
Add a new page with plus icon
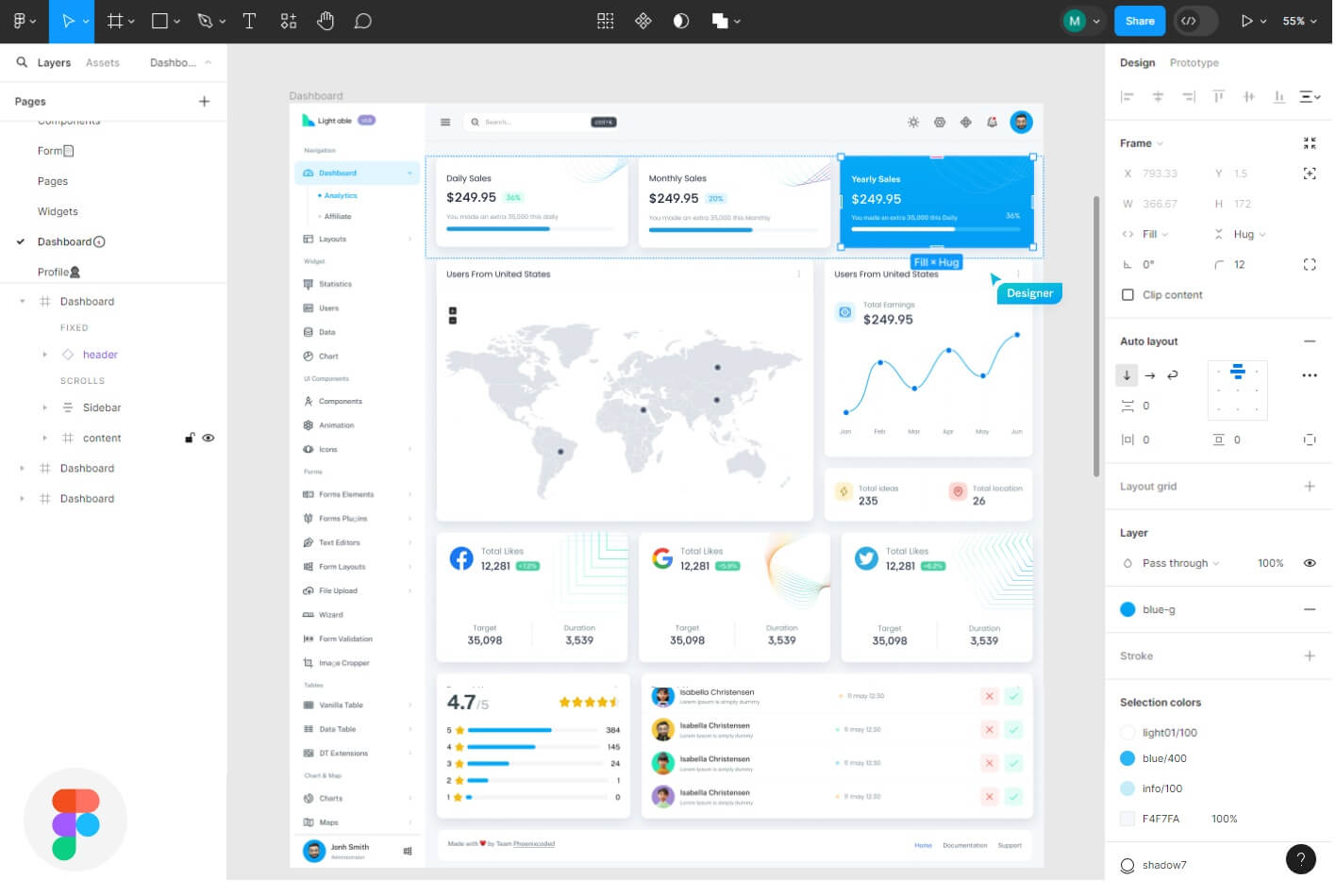click(204, 102)
